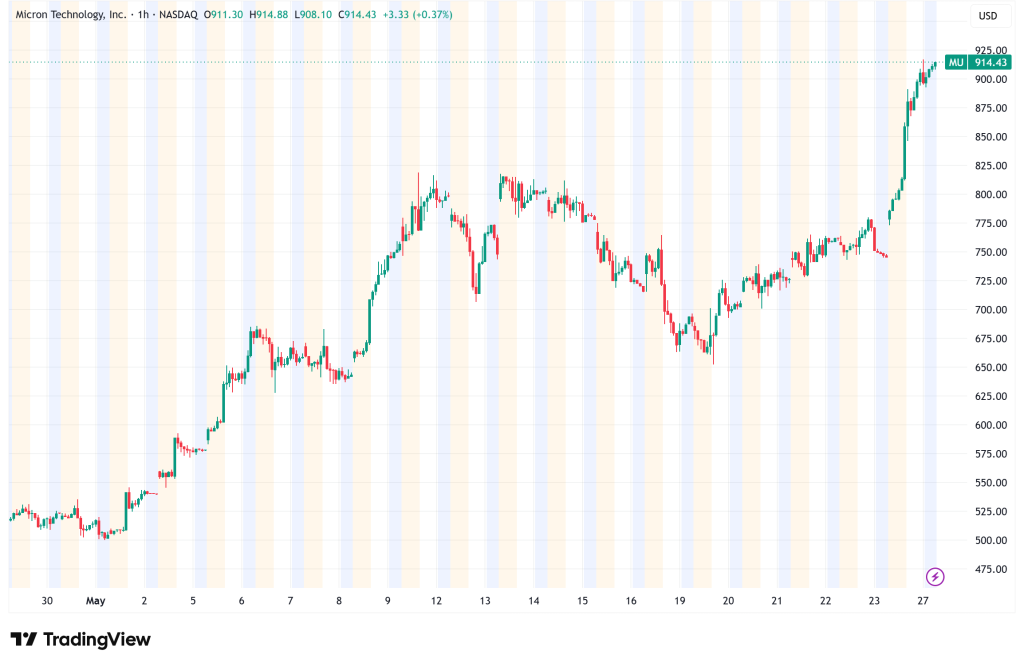This screenshot has height=666, width=1024.
Task: Select the current price label 914.43
Action: [990, 63]
